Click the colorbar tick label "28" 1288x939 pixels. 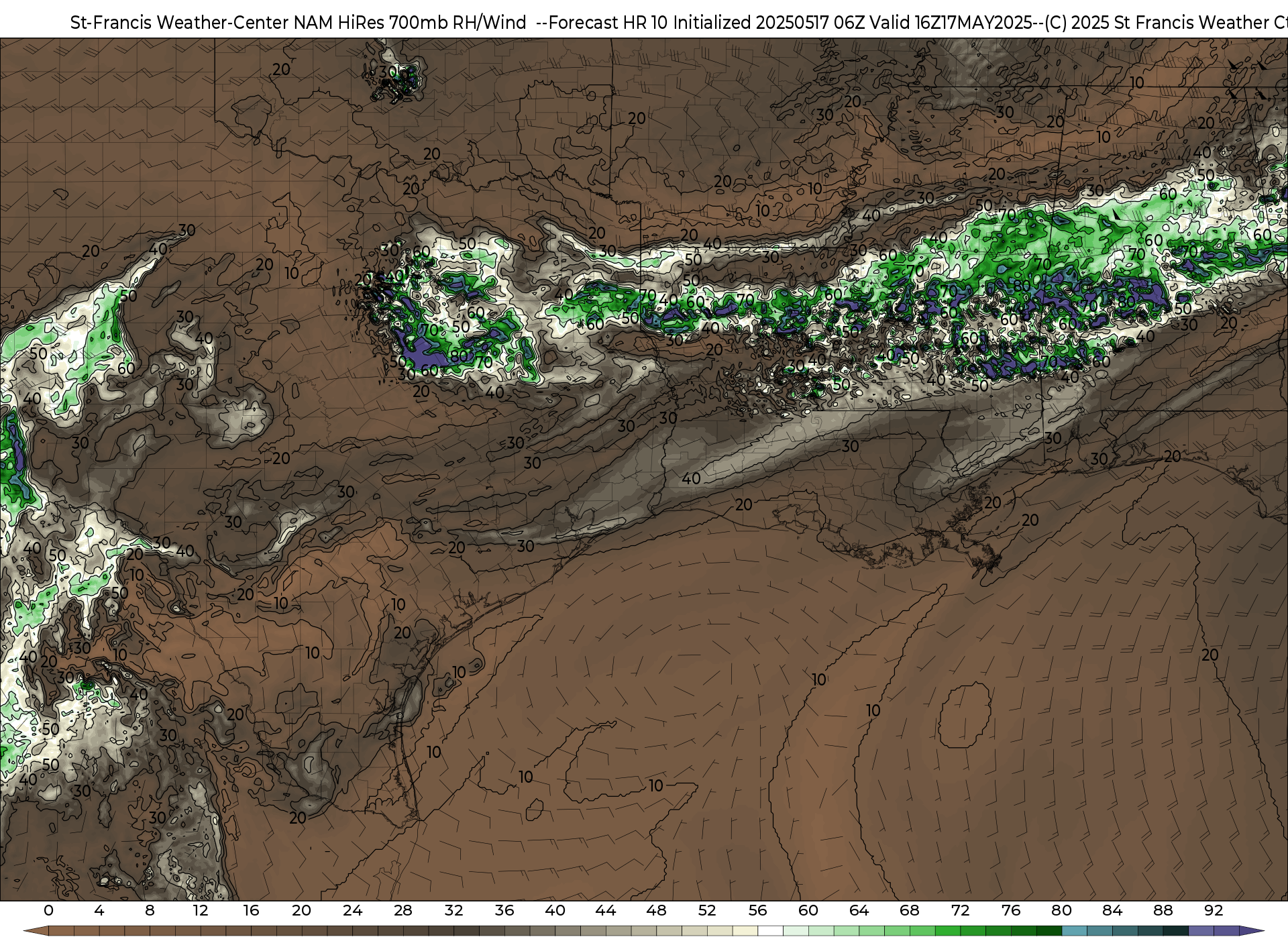coord(403,910)
